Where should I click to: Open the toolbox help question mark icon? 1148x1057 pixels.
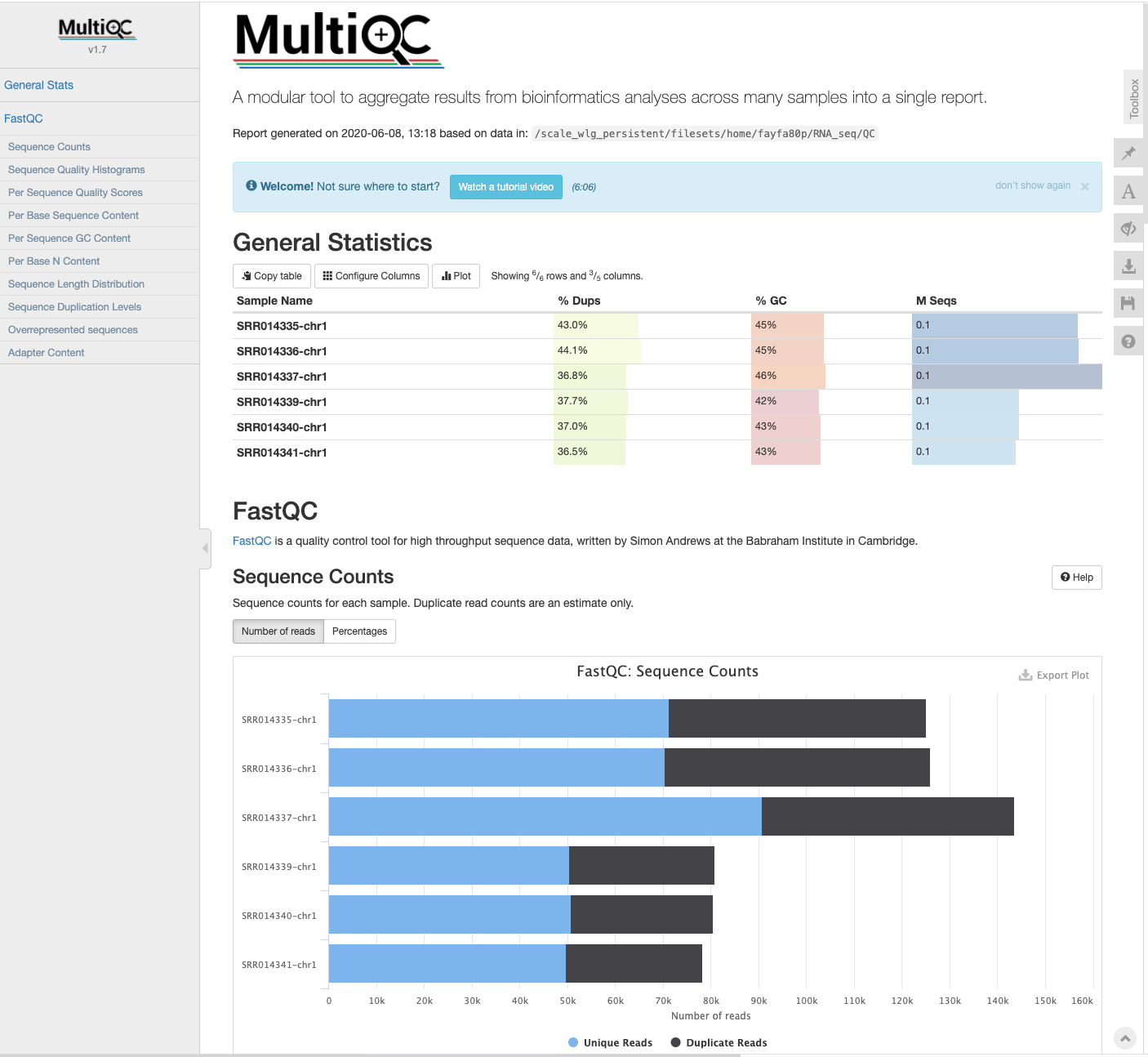[x=1128, y=341]
